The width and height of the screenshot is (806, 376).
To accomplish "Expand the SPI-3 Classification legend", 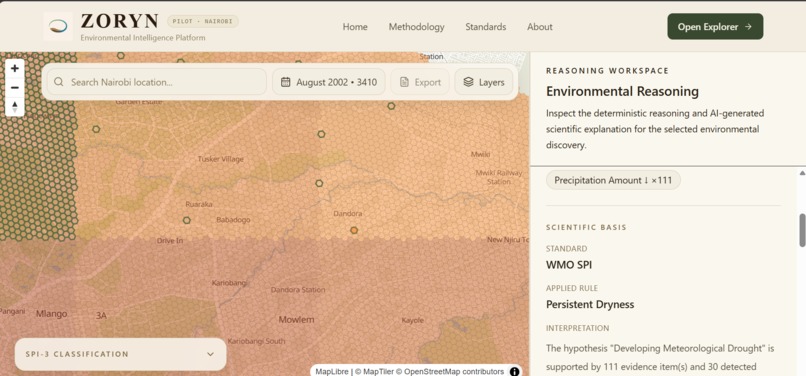I will 120,354.
